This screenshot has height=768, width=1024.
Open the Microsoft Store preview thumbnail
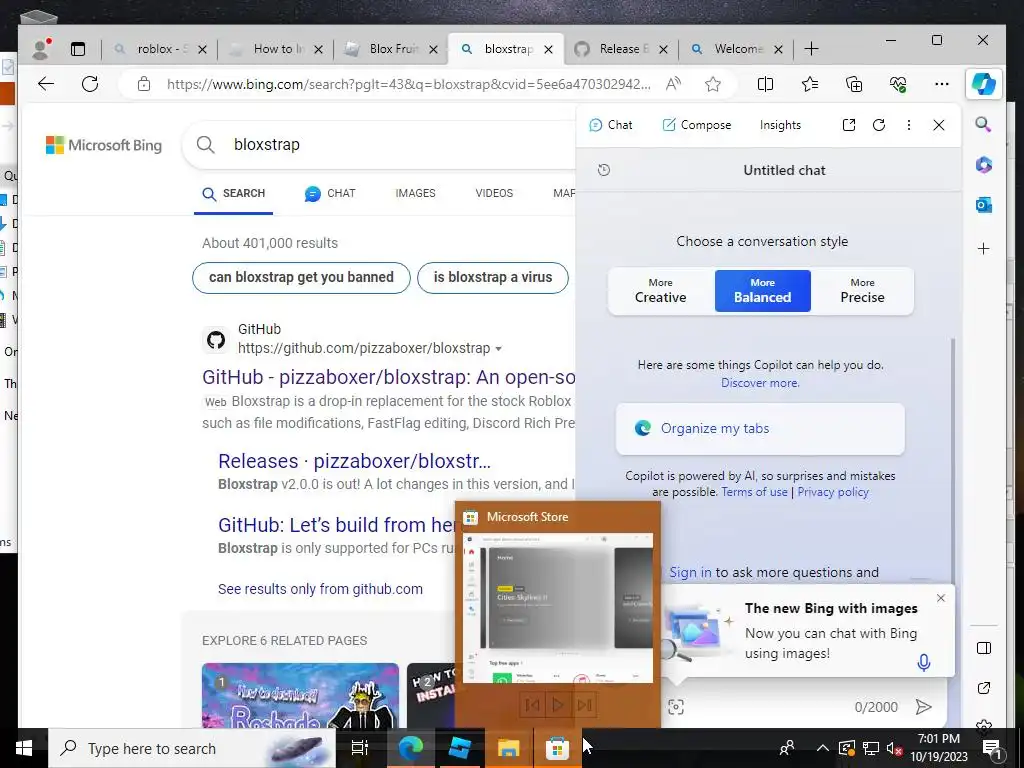558,608
